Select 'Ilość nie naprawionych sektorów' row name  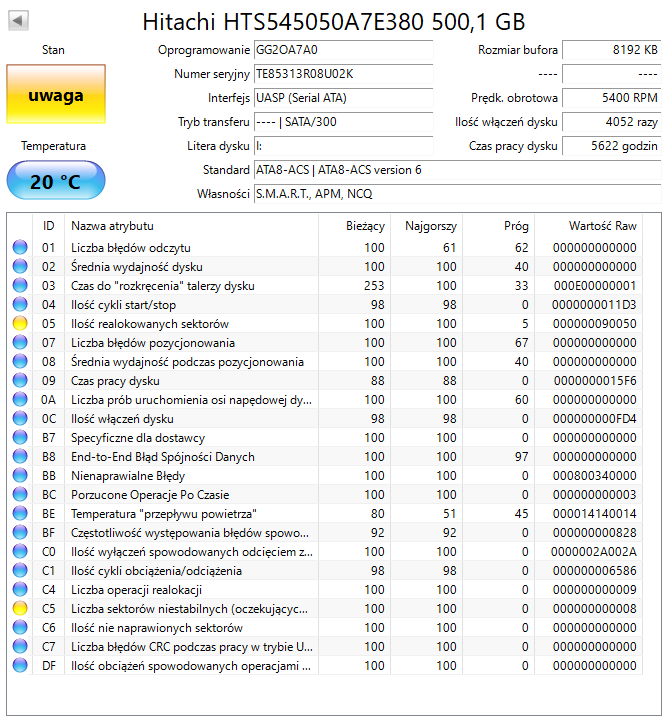click(157, 628)
